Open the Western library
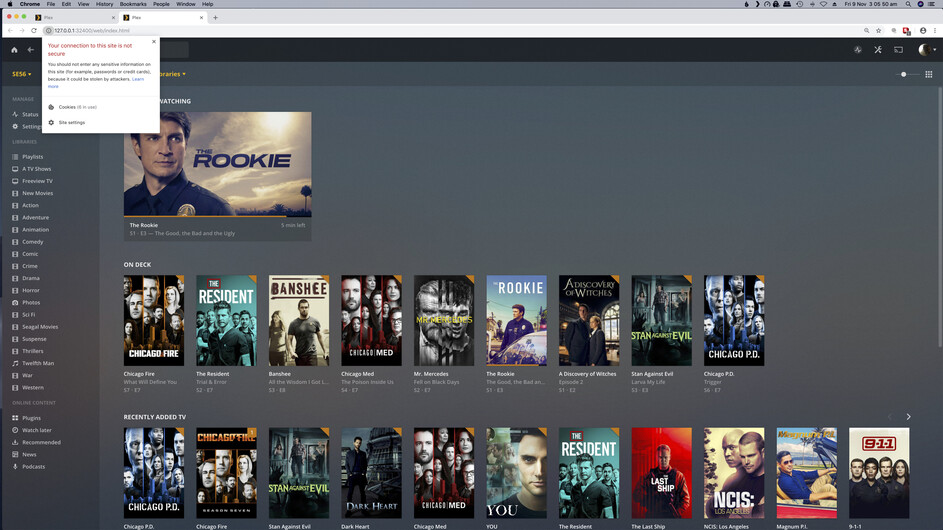The height and width of the screenshot is (530, 943). coord(32,387)
